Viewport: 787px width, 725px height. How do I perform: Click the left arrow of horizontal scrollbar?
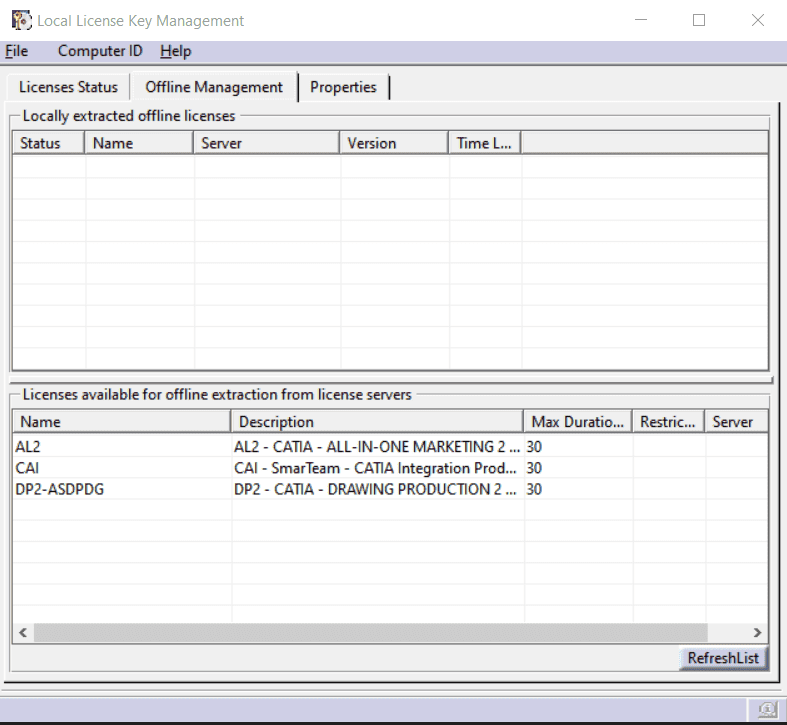click(23, 633)
